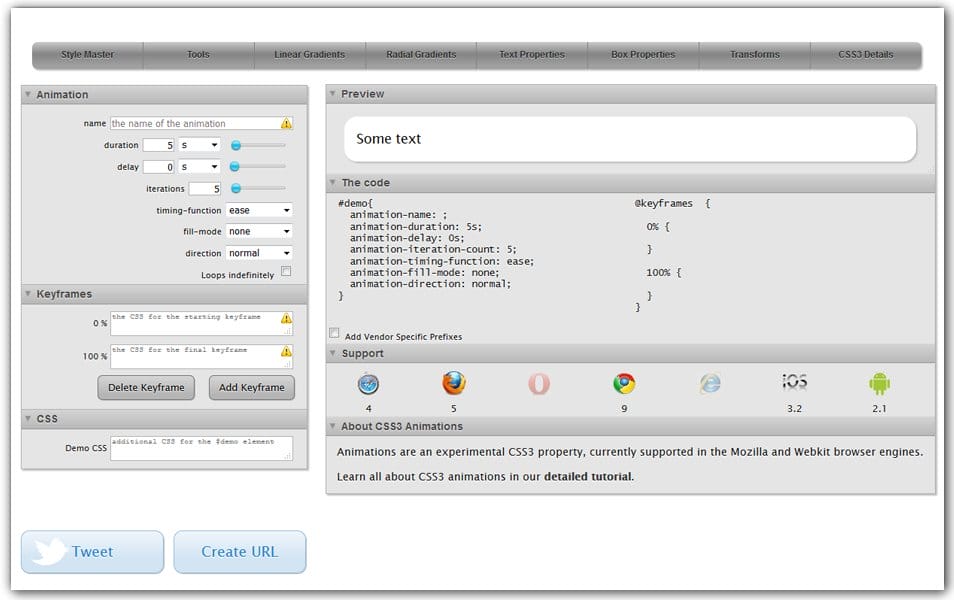Open the fill-mode dropdown
The image size is (954, 600).
(259, 232)
